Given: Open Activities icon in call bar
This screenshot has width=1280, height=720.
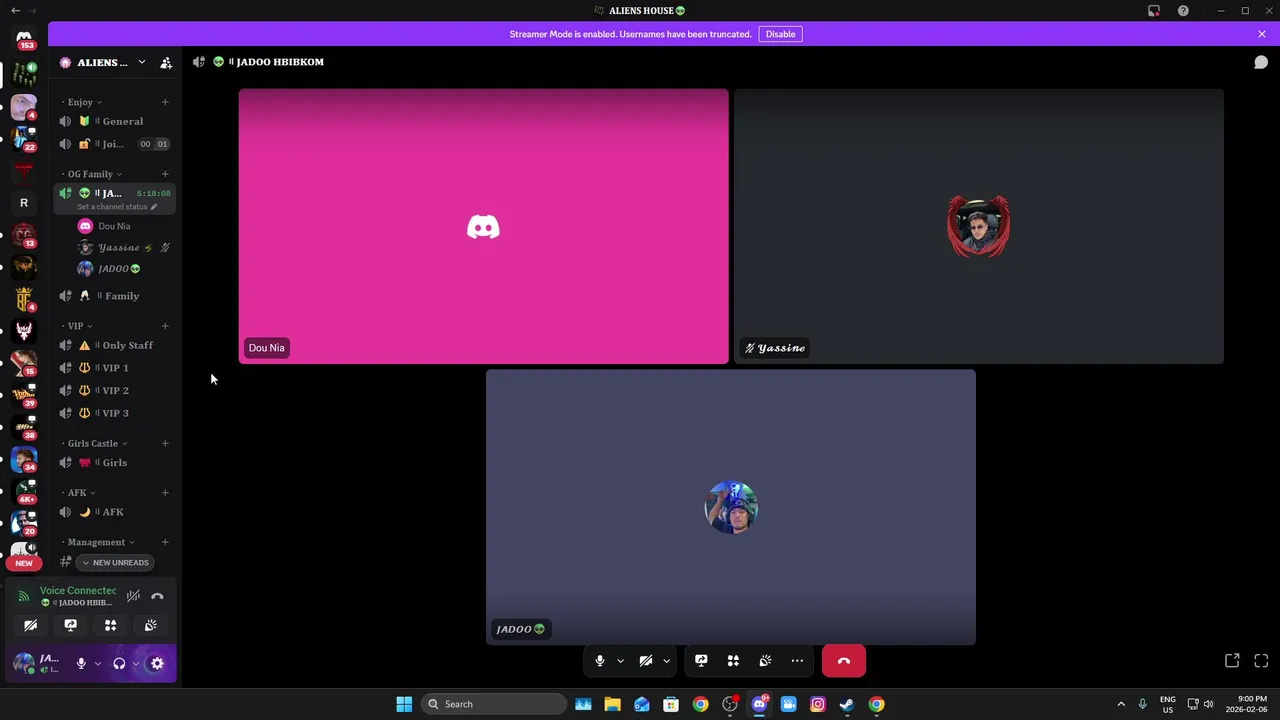Looking at the screenshot, I should (733, 661).
